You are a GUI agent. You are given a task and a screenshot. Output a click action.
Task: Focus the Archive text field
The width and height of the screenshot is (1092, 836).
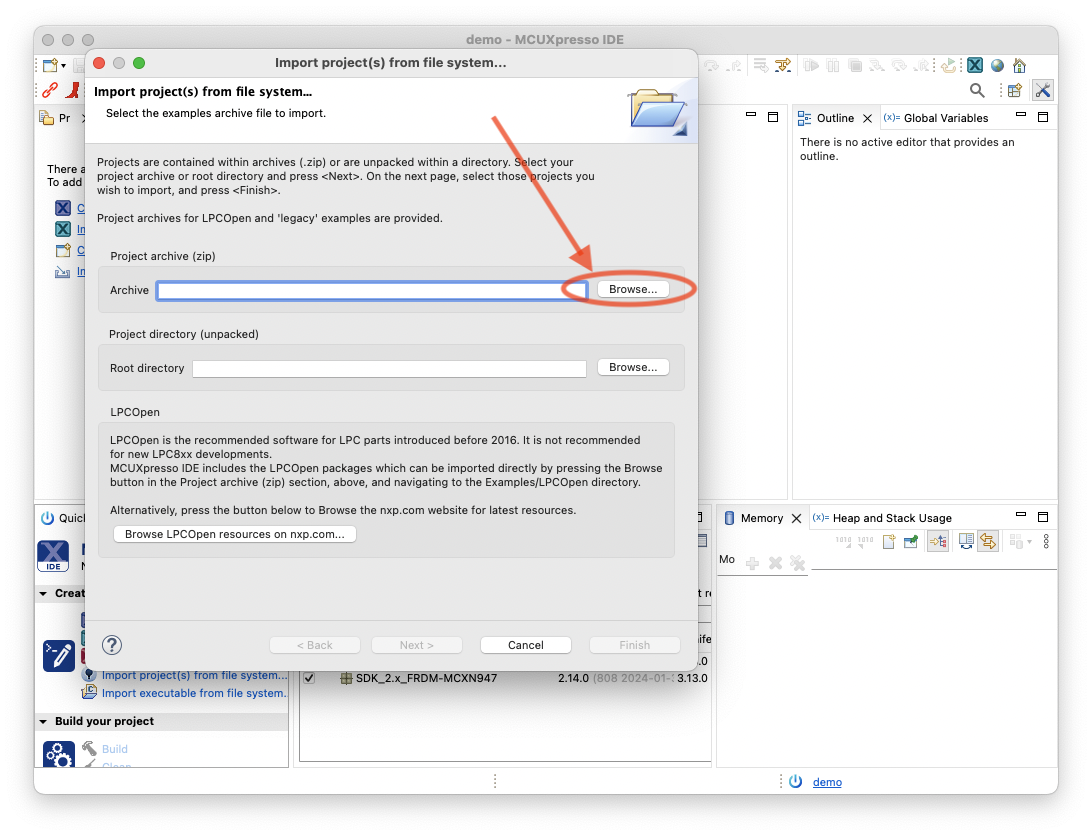tap(372, 291)
